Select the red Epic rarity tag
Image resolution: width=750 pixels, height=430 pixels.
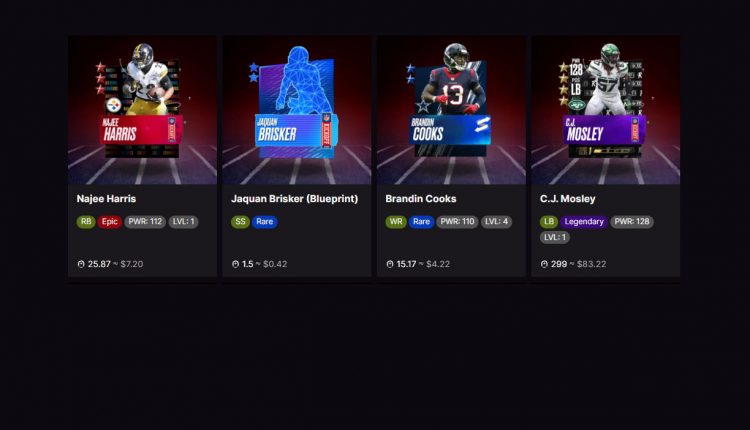[x=110, y=221]
